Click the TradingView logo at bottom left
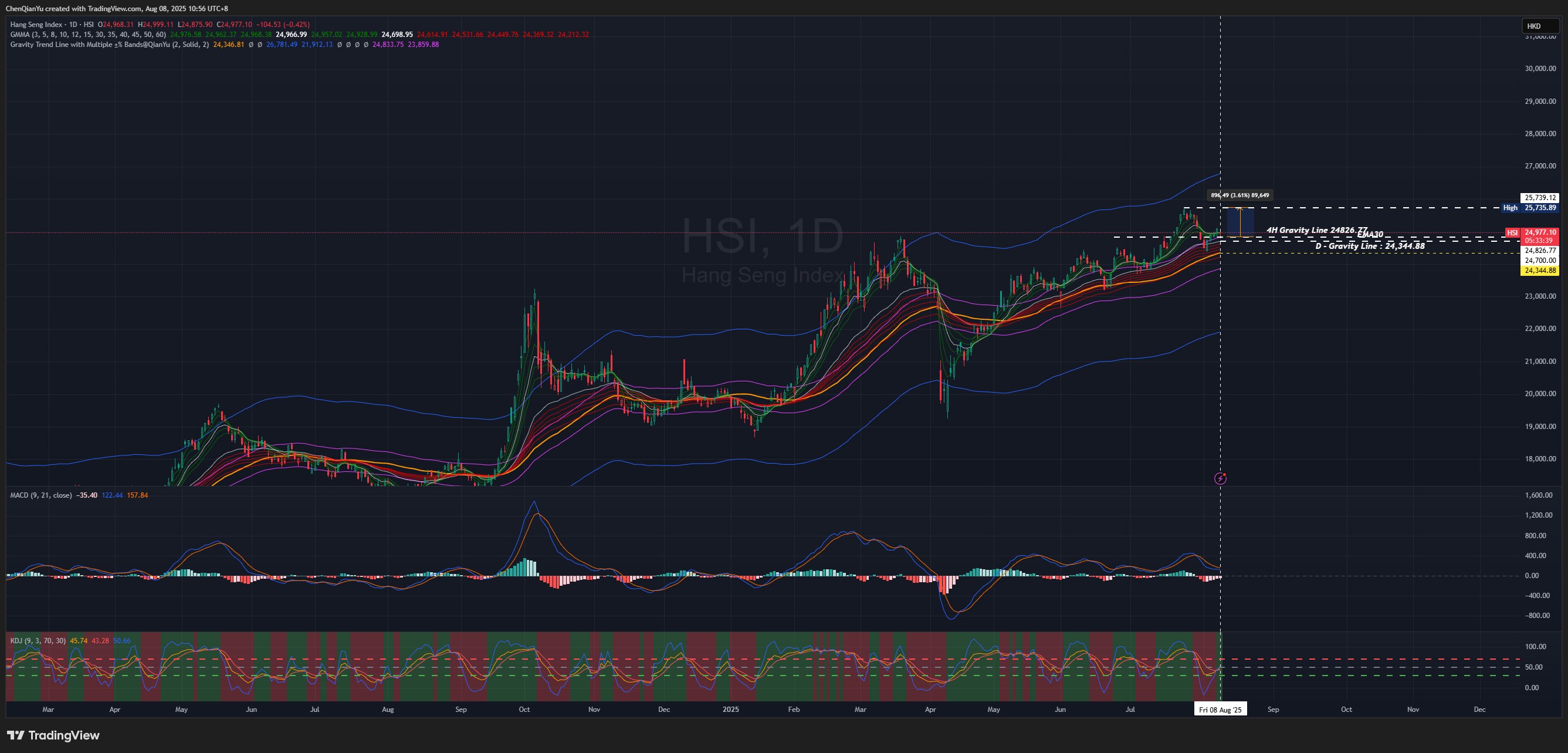The width and height of the screenshot is (1568, 753). tap(53, 735)
